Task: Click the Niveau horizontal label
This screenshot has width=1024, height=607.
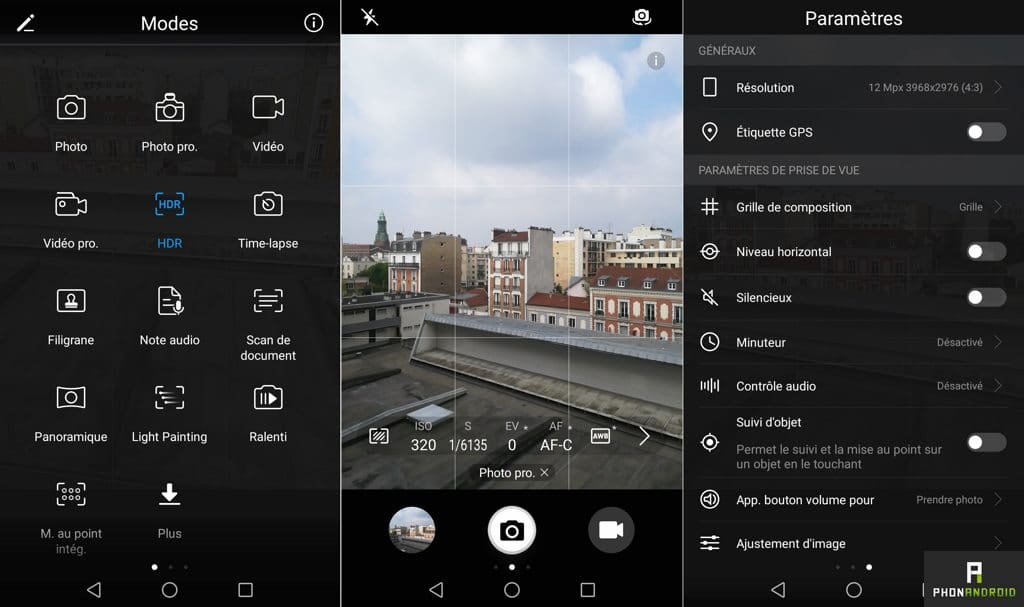Action: [784, 252]
